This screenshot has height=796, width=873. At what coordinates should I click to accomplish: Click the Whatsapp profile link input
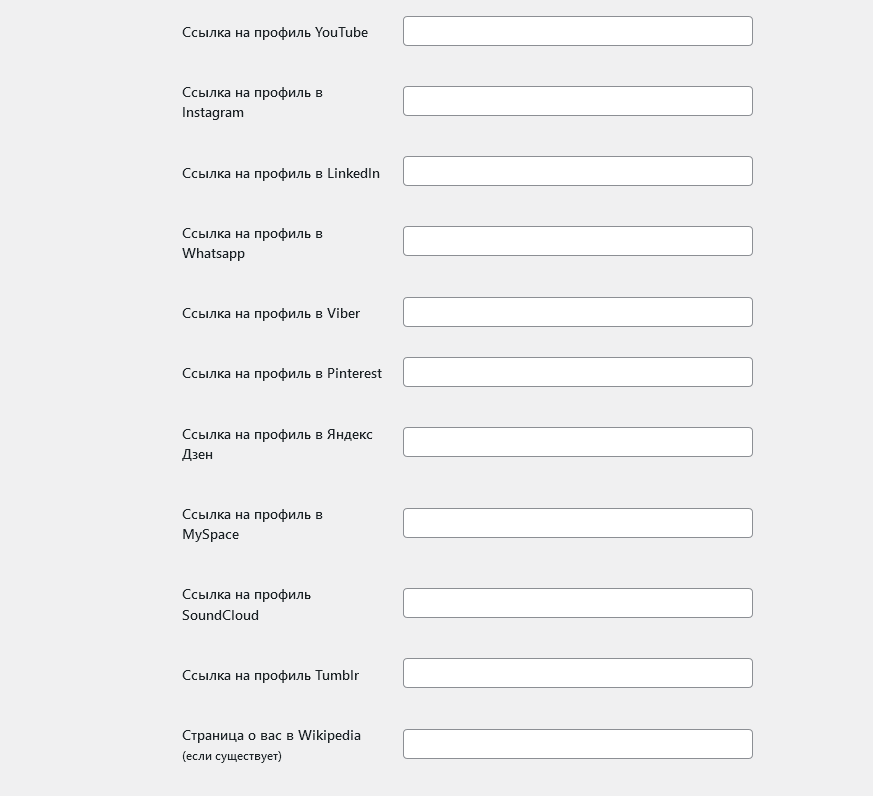pos(578,242)
